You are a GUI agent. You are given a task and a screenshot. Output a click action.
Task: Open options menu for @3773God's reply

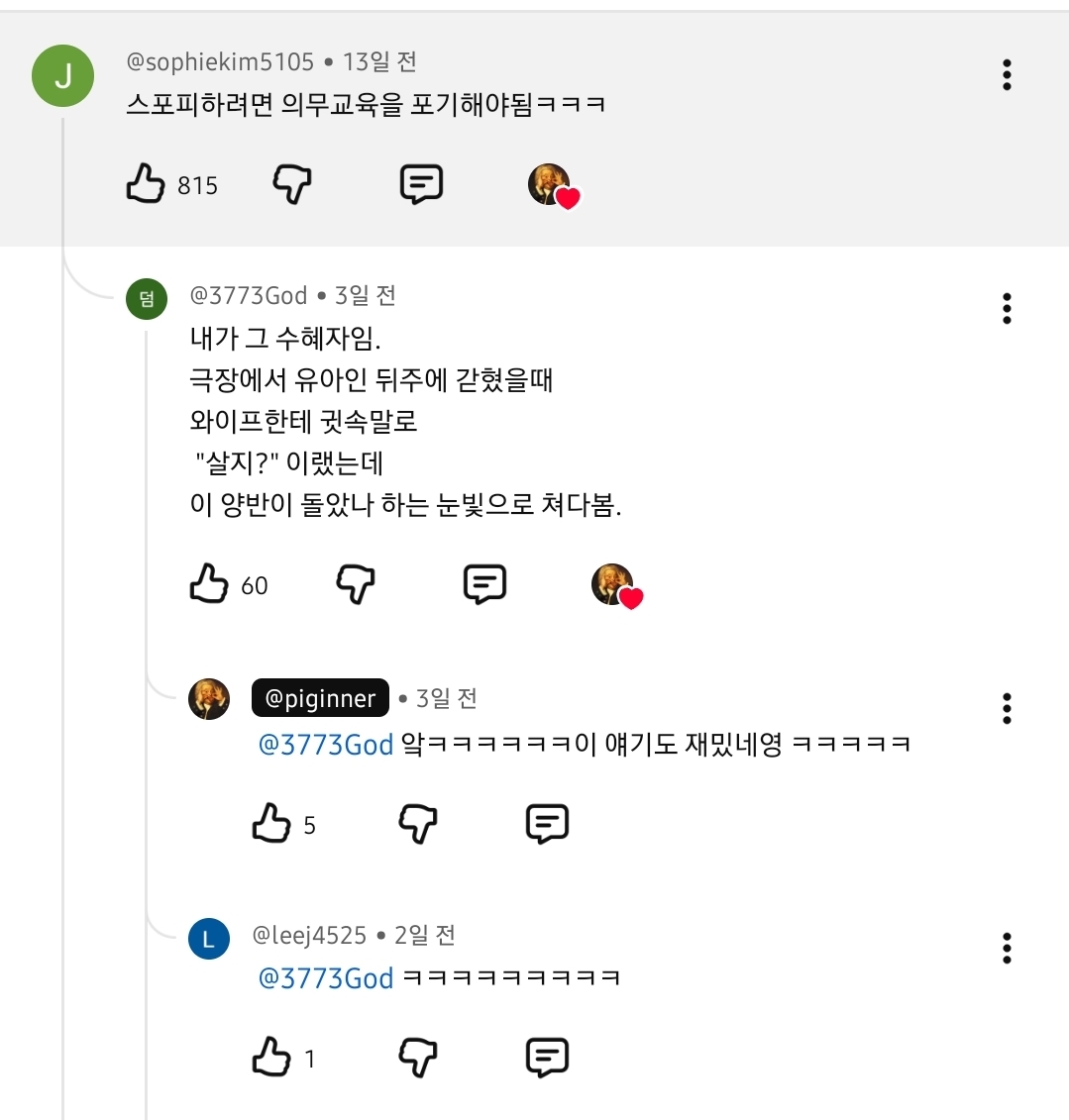(x=1007, y=309)
